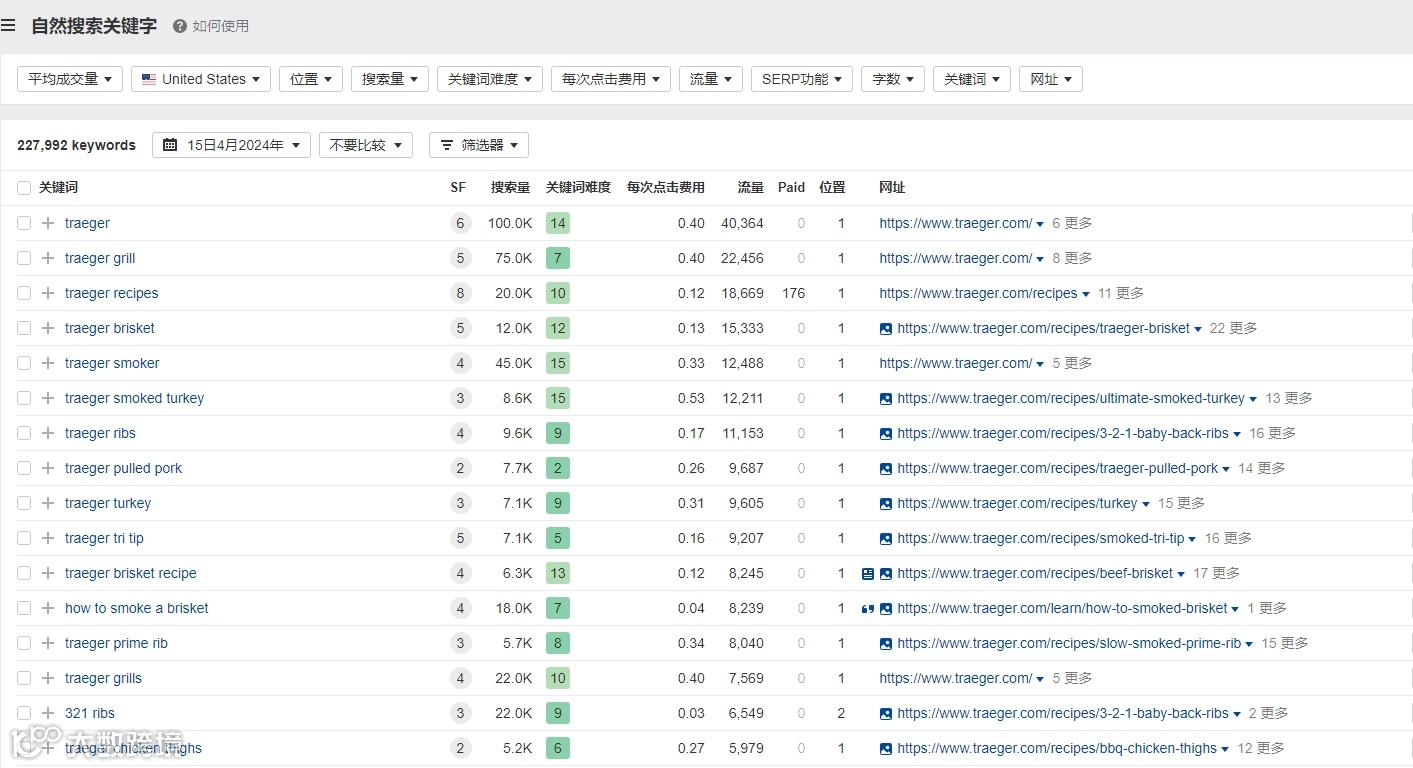Open URL dropdown arrow for beef-brisket link

(1182, 574)
